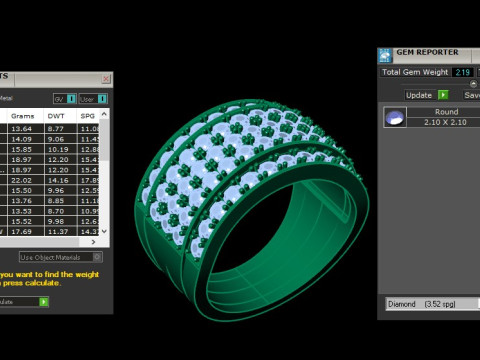Select the round gem thumbnail

tap(395, 117)
